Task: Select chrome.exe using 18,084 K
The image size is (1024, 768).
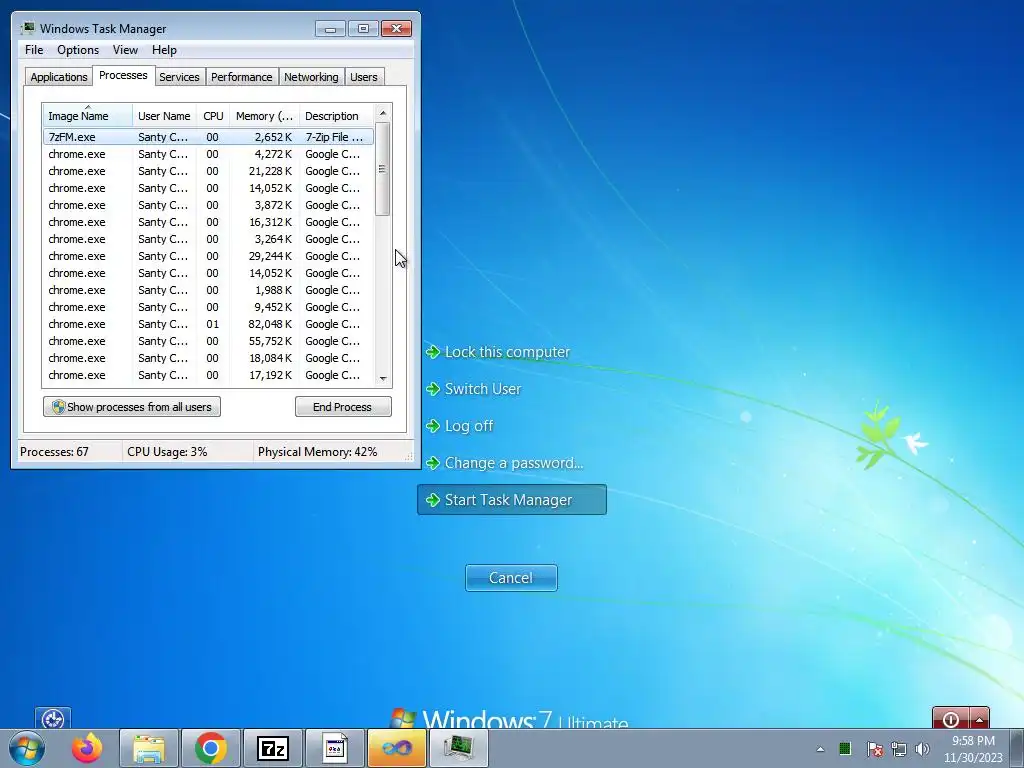Action: click(x=208, y=358)
